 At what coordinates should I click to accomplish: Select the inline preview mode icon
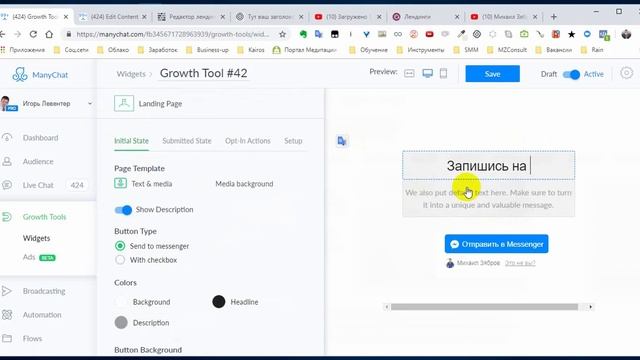(409, 73)
